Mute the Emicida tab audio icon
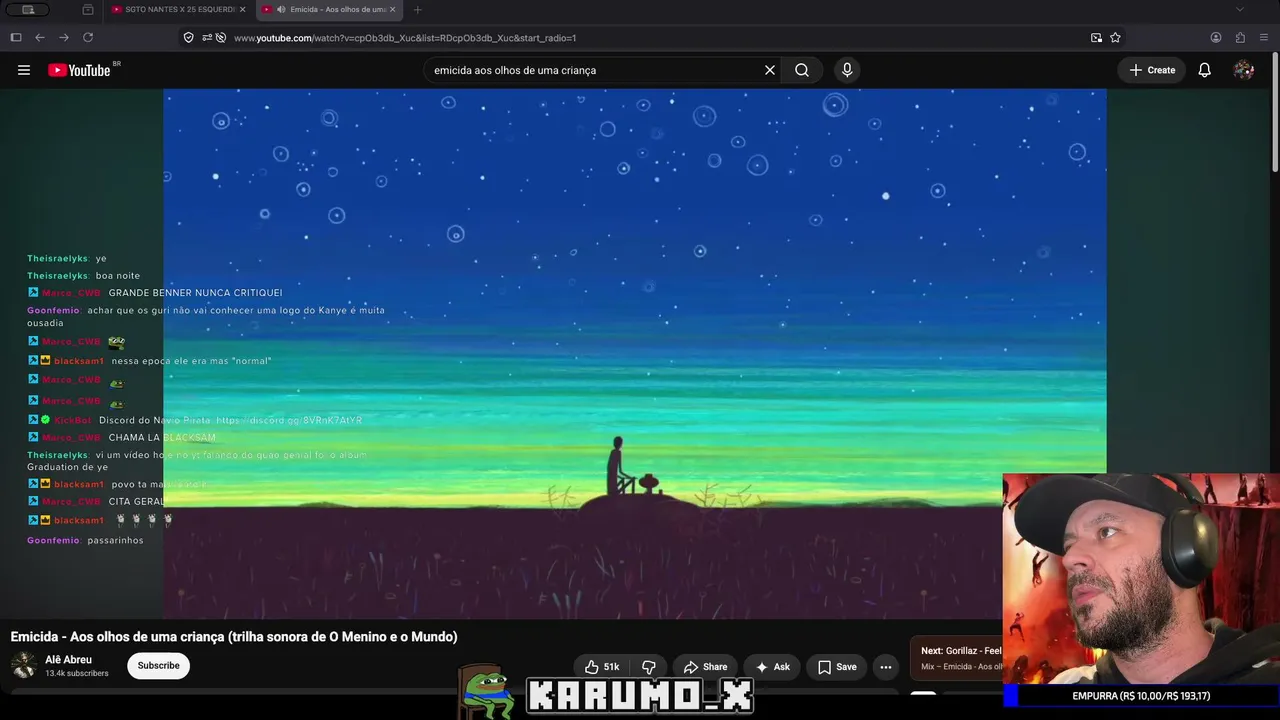 281,10
